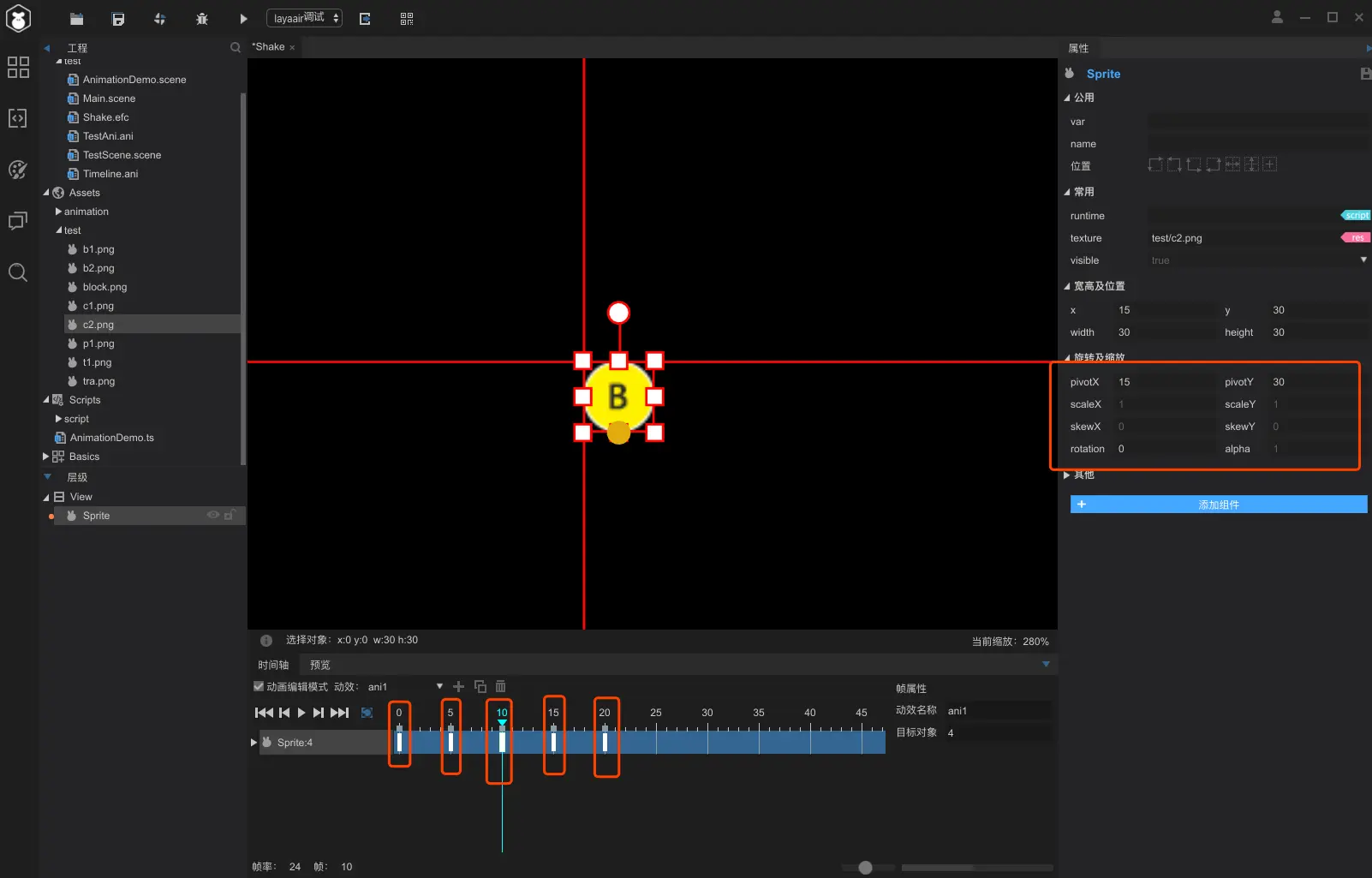
Task: Expand the script folder
Action: (x=58, y=419)
